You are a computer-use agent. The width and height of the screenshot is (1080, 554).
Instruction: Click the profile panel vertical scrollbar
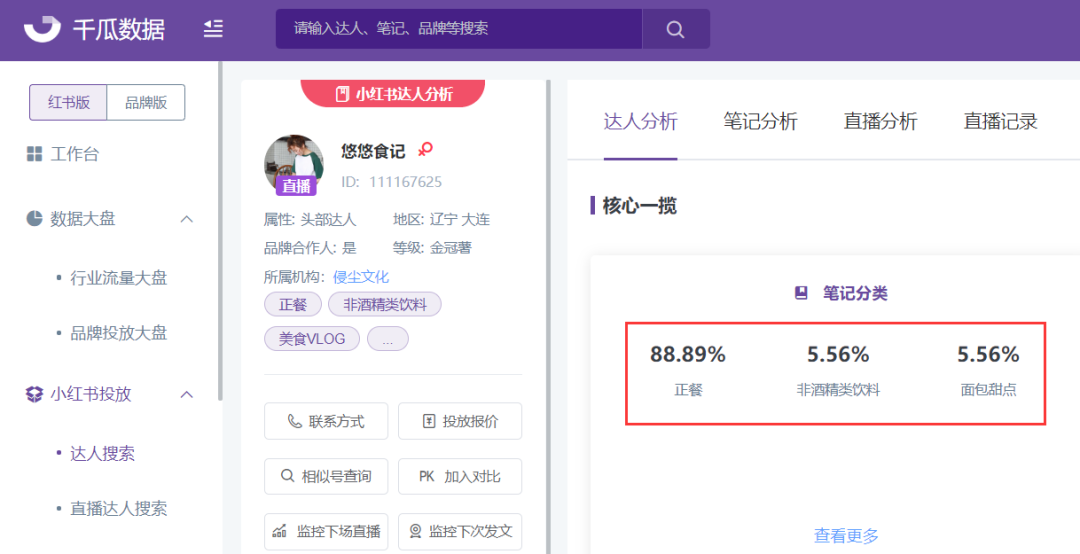click(x=548, y=316)
